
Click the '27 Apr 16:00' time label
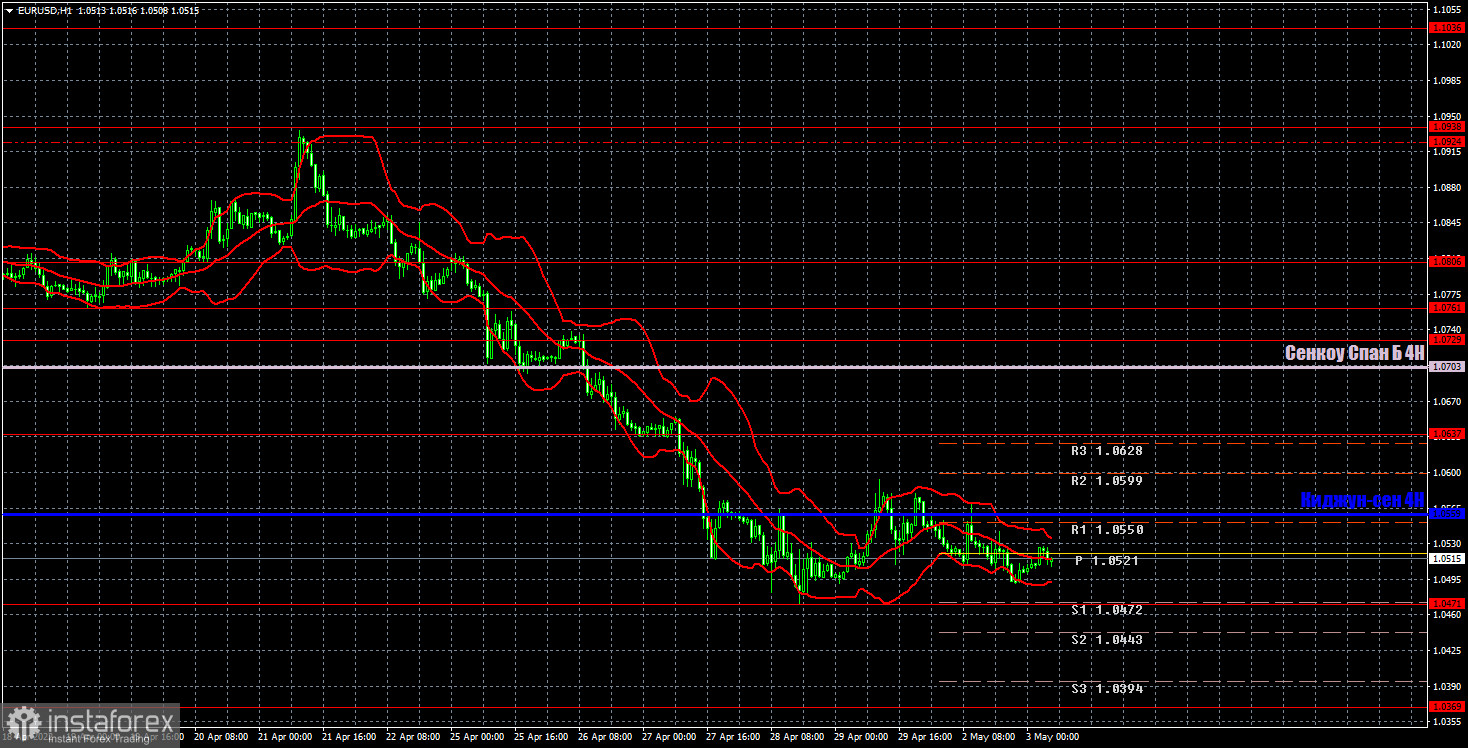735,737
